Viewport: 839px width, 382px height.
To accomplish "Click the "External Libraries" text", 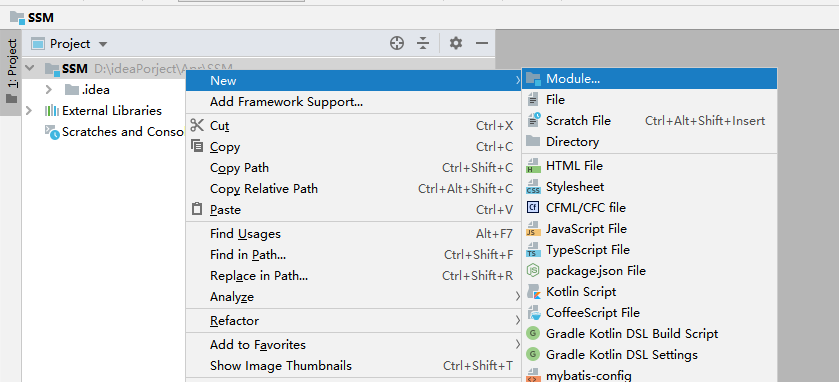I will [x=112, y=111].
